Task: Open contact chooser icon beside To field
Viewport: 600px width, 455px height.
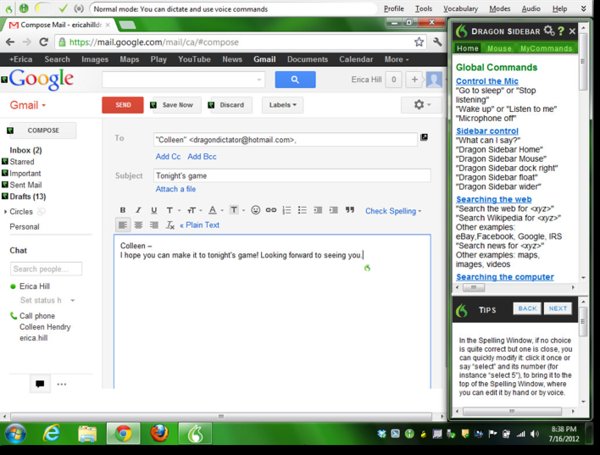Action: point(424,137)
